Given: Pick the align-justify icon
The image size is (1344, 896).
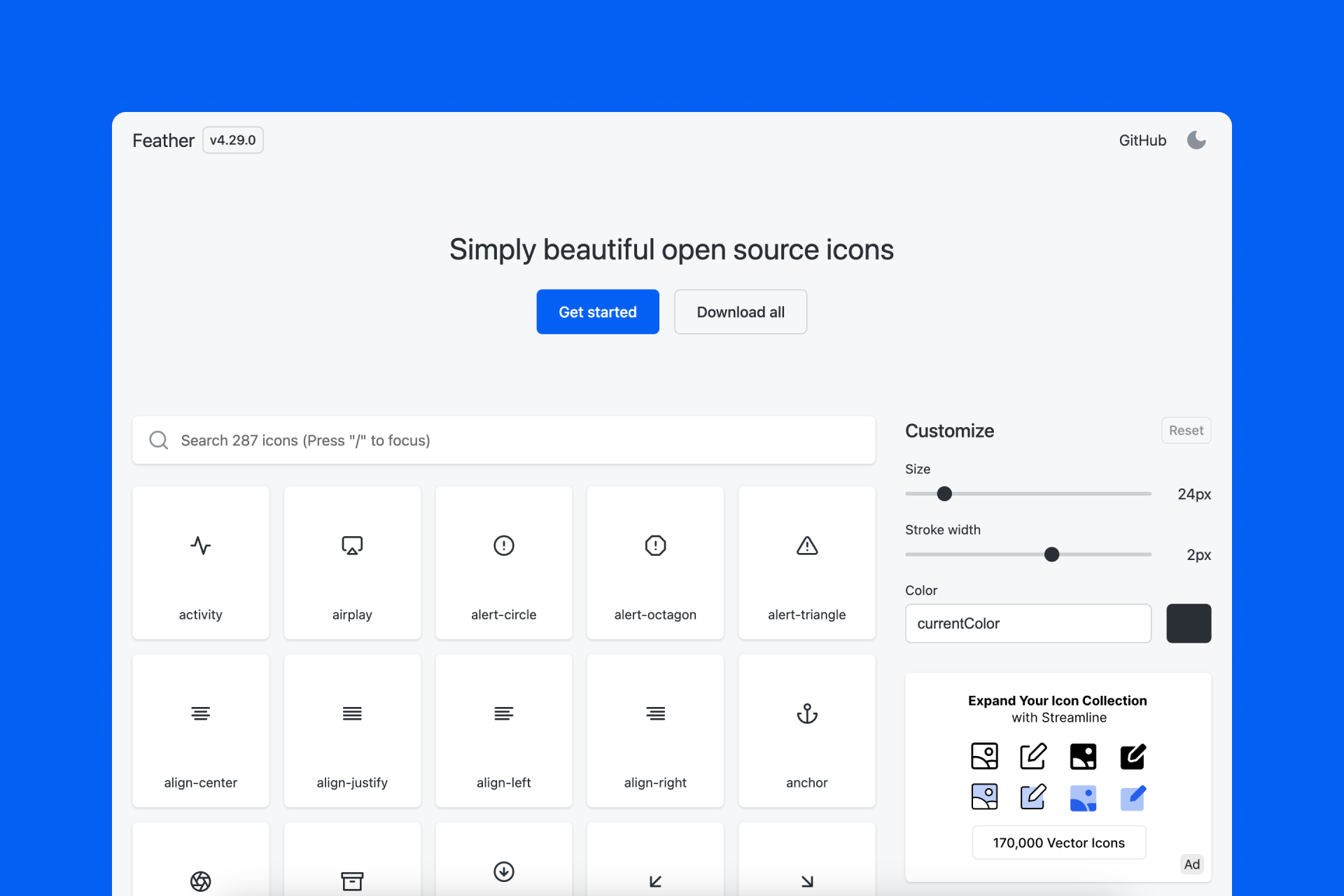Looking at the screenshot, I should (x=352, y=730).
